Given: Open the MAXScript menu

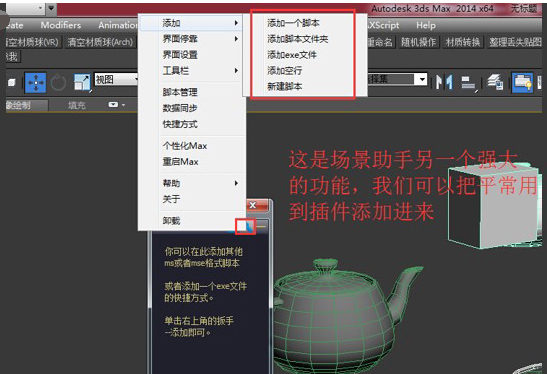Looking at the screenshot, I should 384,25.
